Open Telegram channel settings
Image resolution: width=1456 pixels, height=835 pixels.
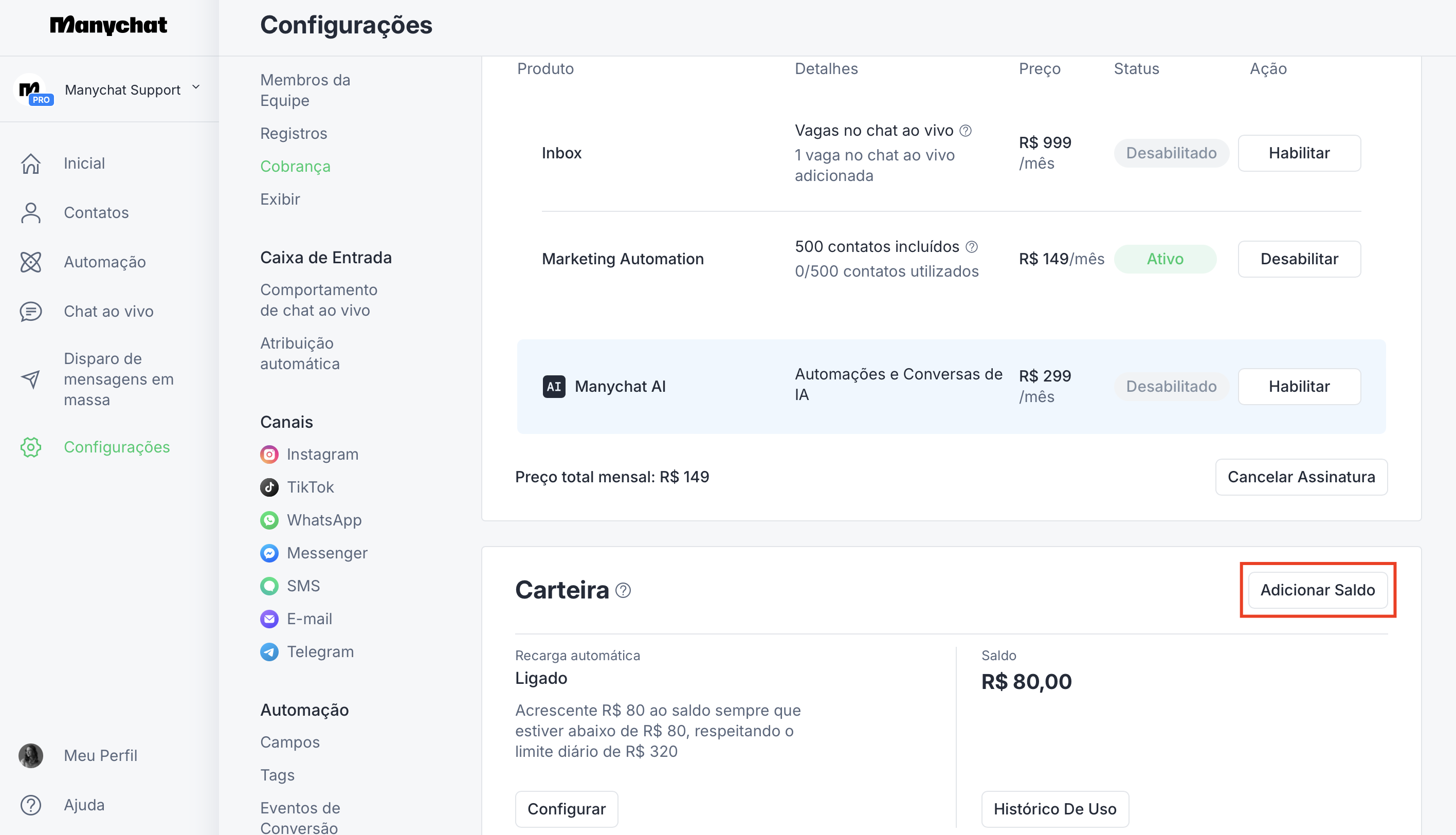coord(321,652)
